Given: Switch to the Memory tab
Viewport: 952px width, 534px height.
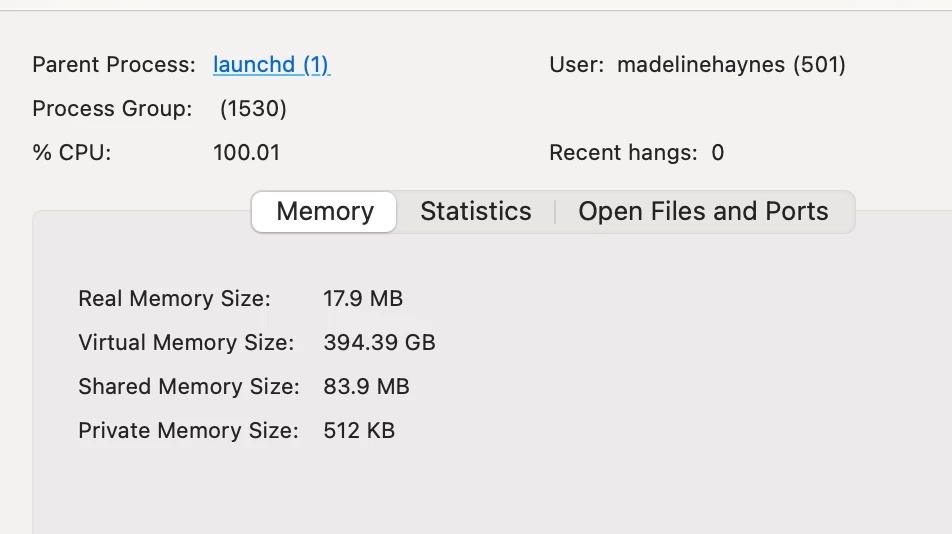Looking at the screenshot, I should [x=325, y=212].
